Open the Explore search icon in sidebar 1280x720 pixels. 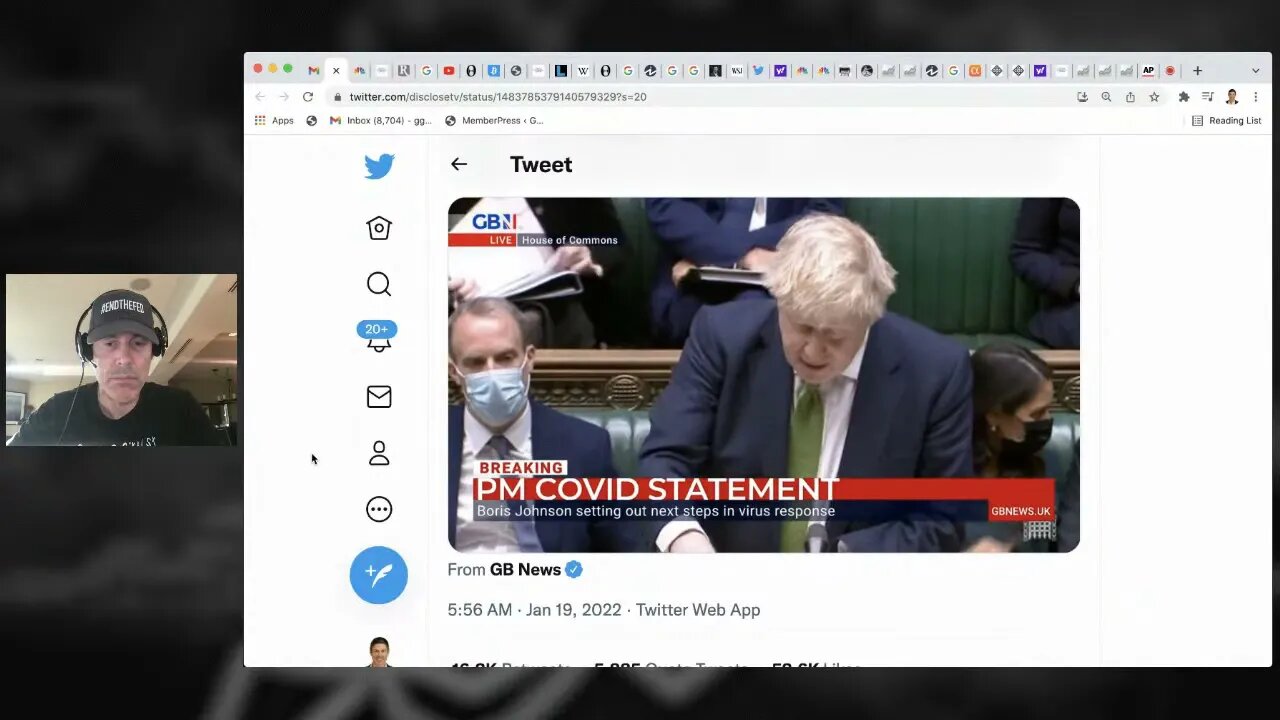379,285
